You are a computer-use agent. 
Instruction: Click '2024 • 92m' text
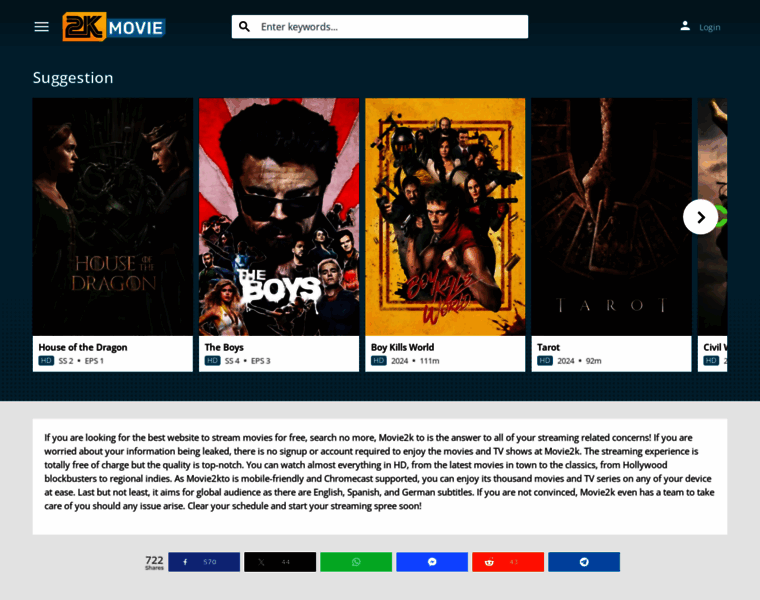pos(579,361)
